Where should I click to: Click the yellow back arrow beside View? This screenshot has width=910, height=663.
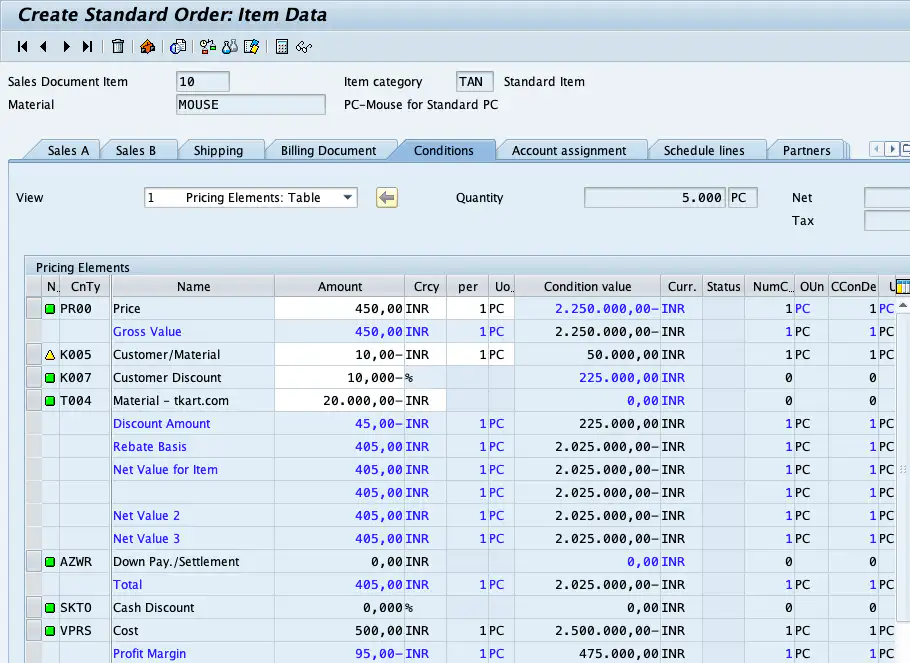tap(387, 198)
